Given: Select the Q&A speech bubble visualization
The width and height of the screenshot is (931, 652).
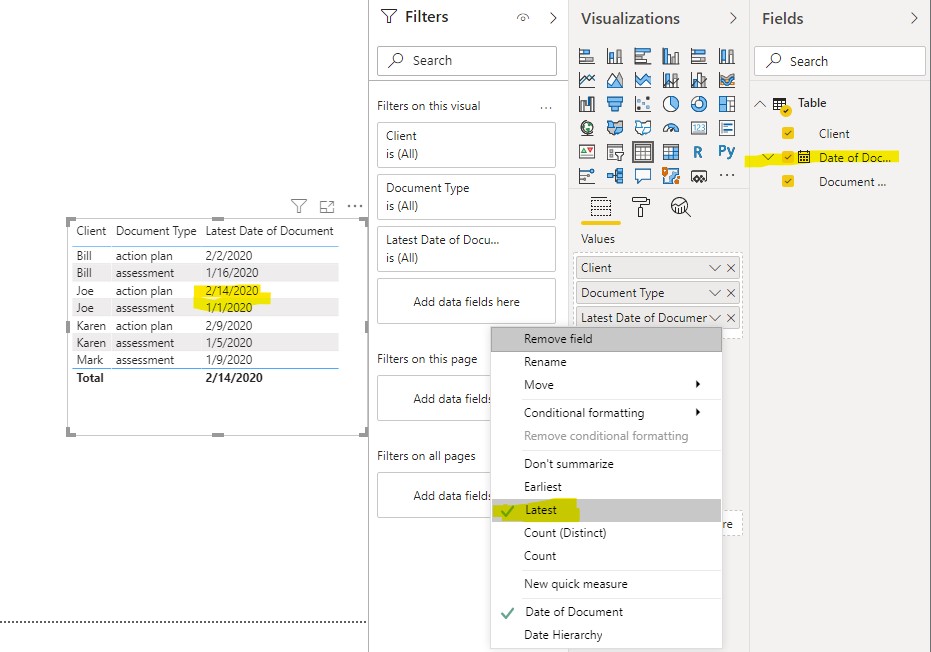Looking at the screenshot, I should pyautogui.click(x=642, y=176).
